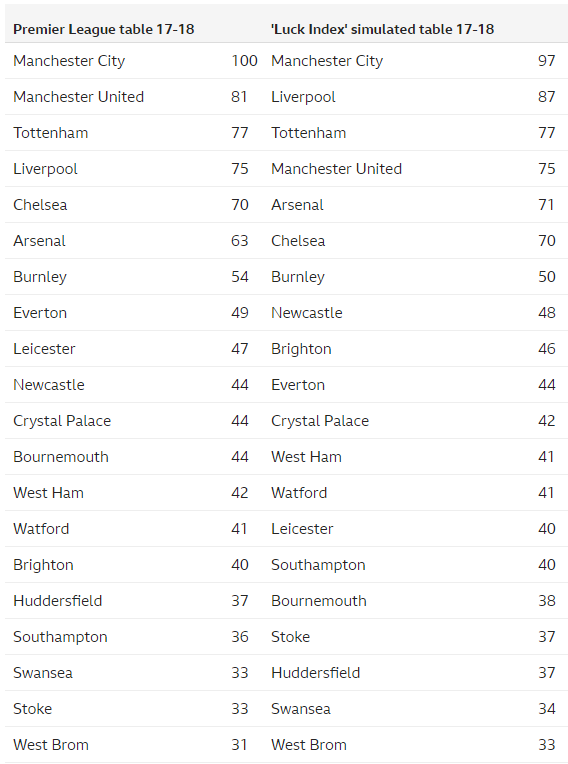Screen dimensions: 568x764
Task: Click Brighton's 46 simulated points
Action: pyautogui.click(x=547, y=349)
